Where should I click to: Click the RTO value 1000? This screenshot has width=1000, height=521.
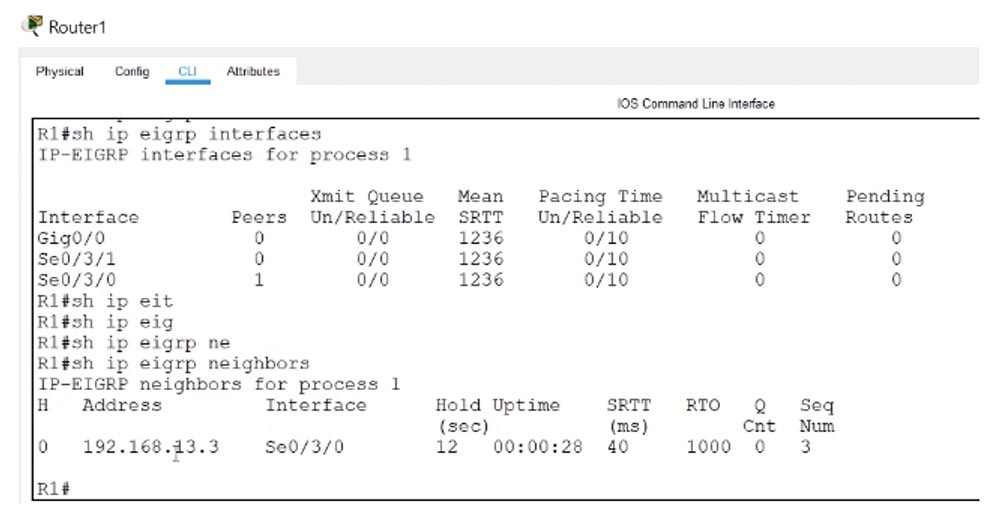point(708,446)
